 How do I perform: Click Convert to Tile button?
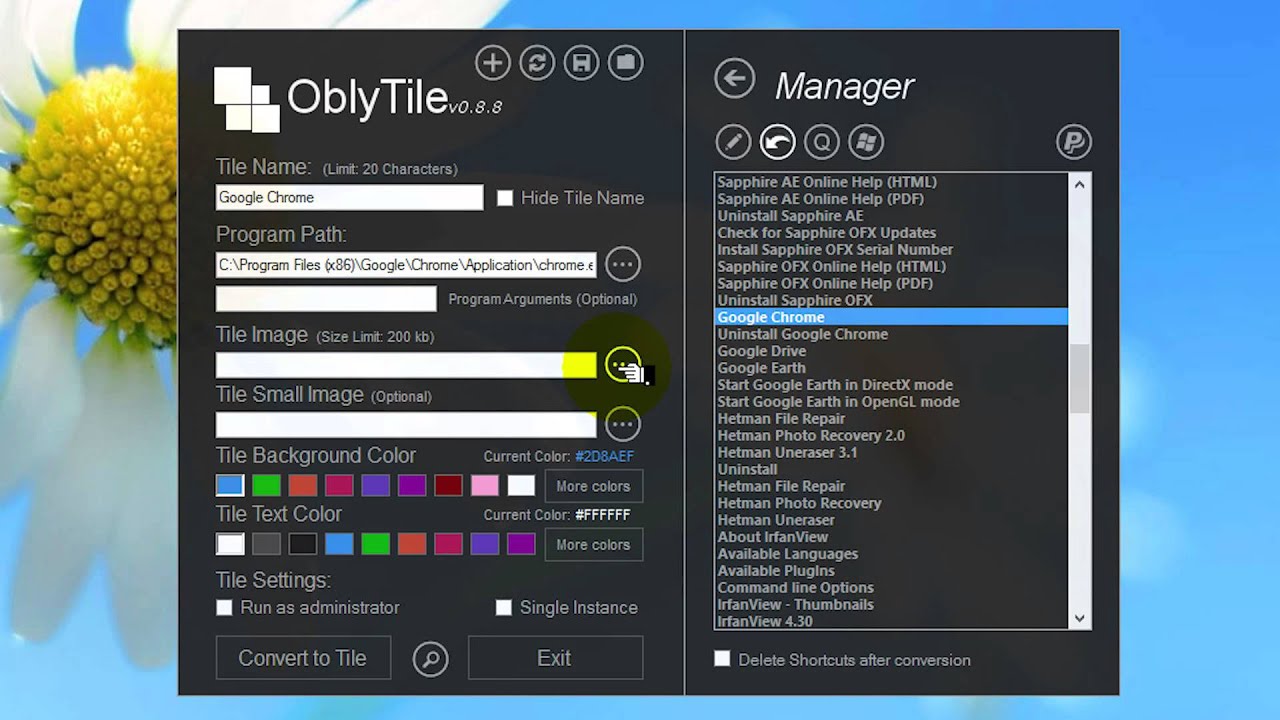click(x=303, y=658)
